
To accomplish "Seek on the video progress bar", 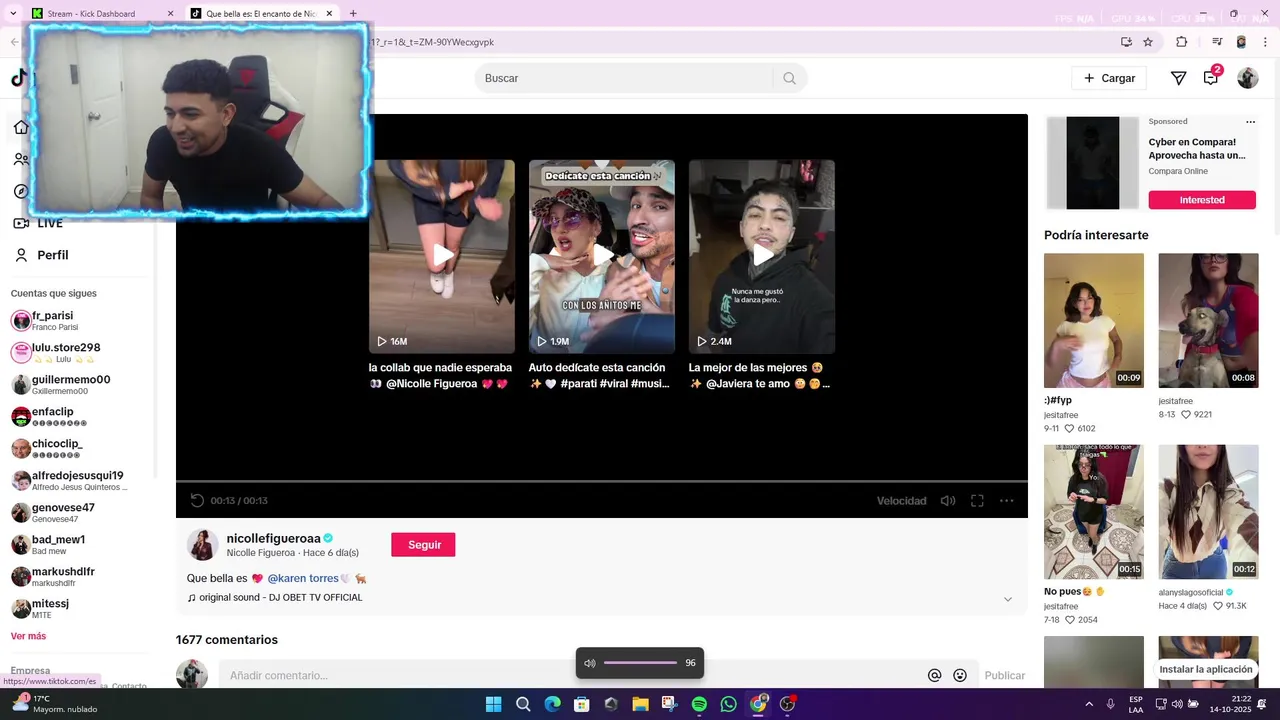I will tap(602, 481).
